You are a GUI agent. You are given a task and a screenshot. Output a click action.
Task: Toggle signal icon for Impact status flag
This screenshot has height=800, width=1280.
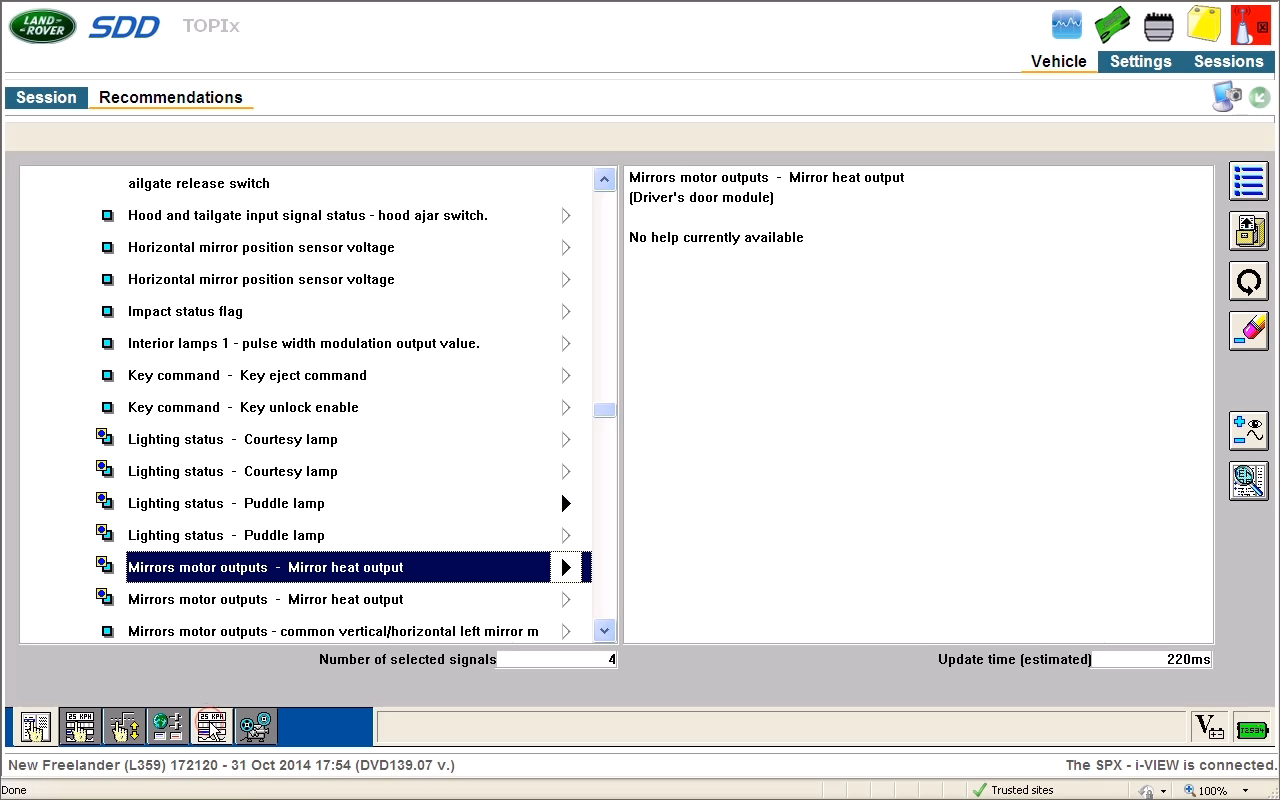pos(107,311)
